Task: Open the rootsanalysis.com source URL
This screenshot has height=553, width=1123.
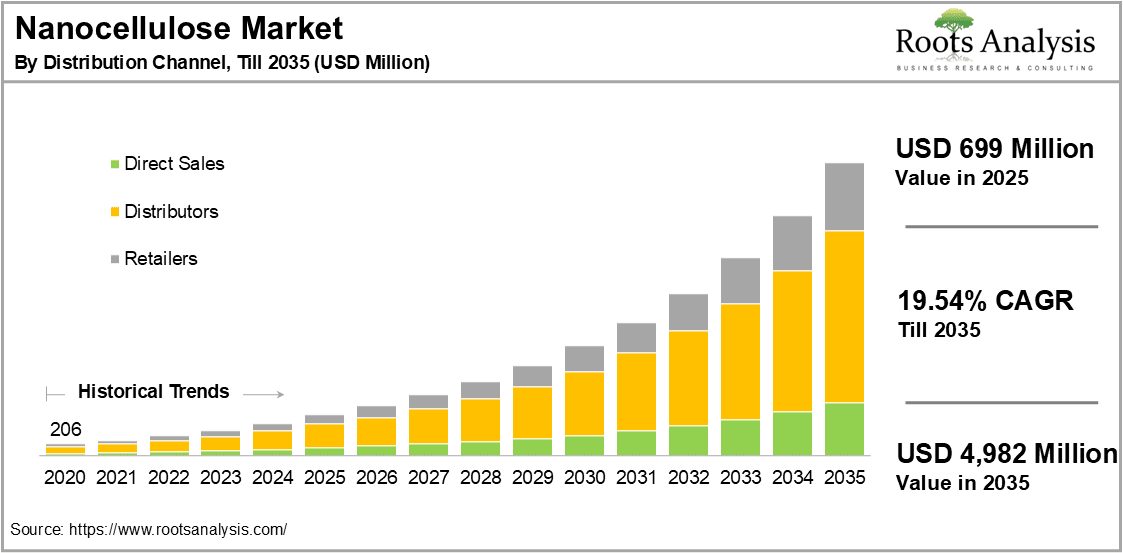Action: click(178, 529)
